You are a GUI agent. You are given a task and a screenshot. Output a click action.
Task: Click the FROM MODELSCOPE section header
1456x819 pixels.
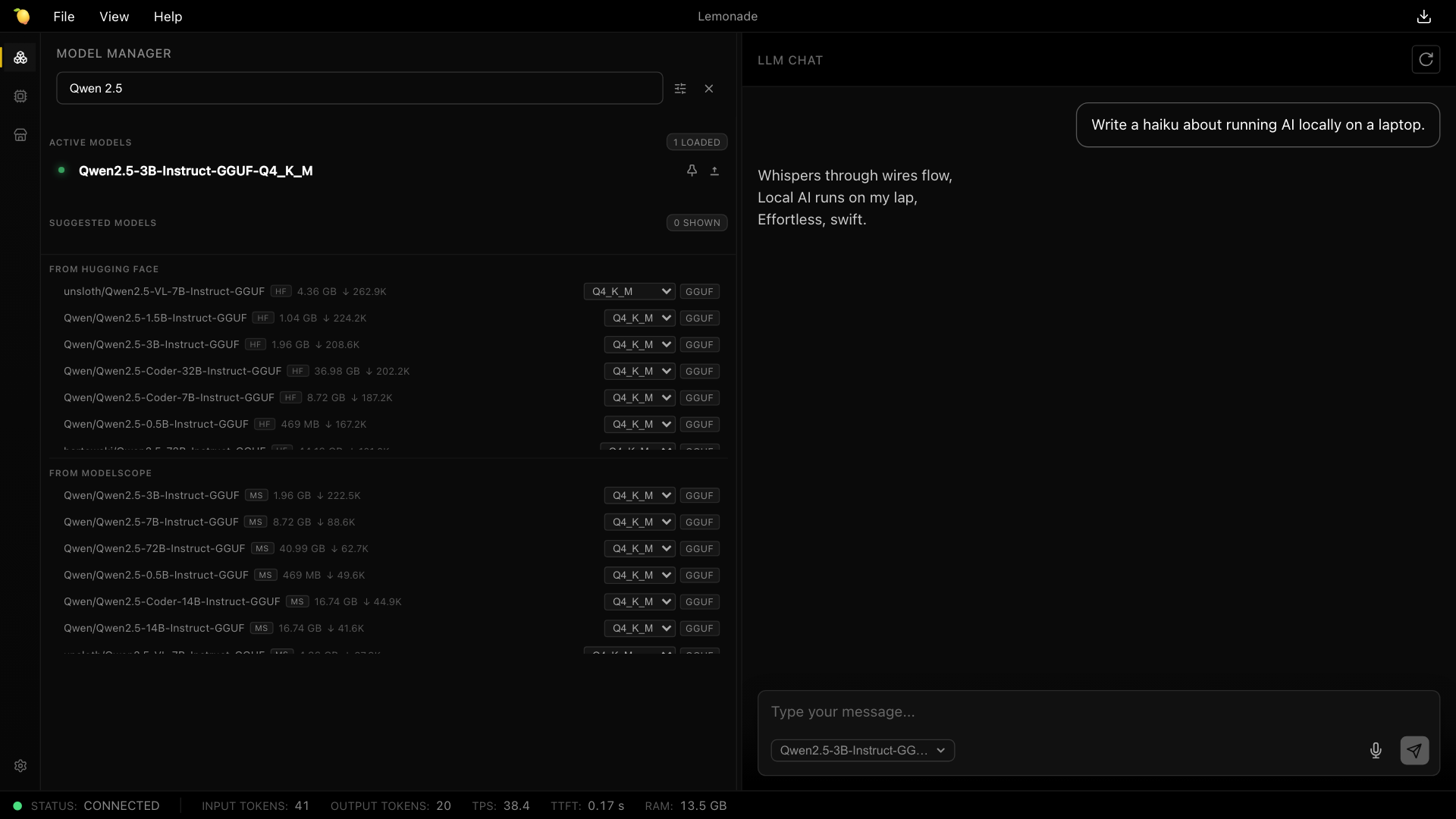point(100,473)
